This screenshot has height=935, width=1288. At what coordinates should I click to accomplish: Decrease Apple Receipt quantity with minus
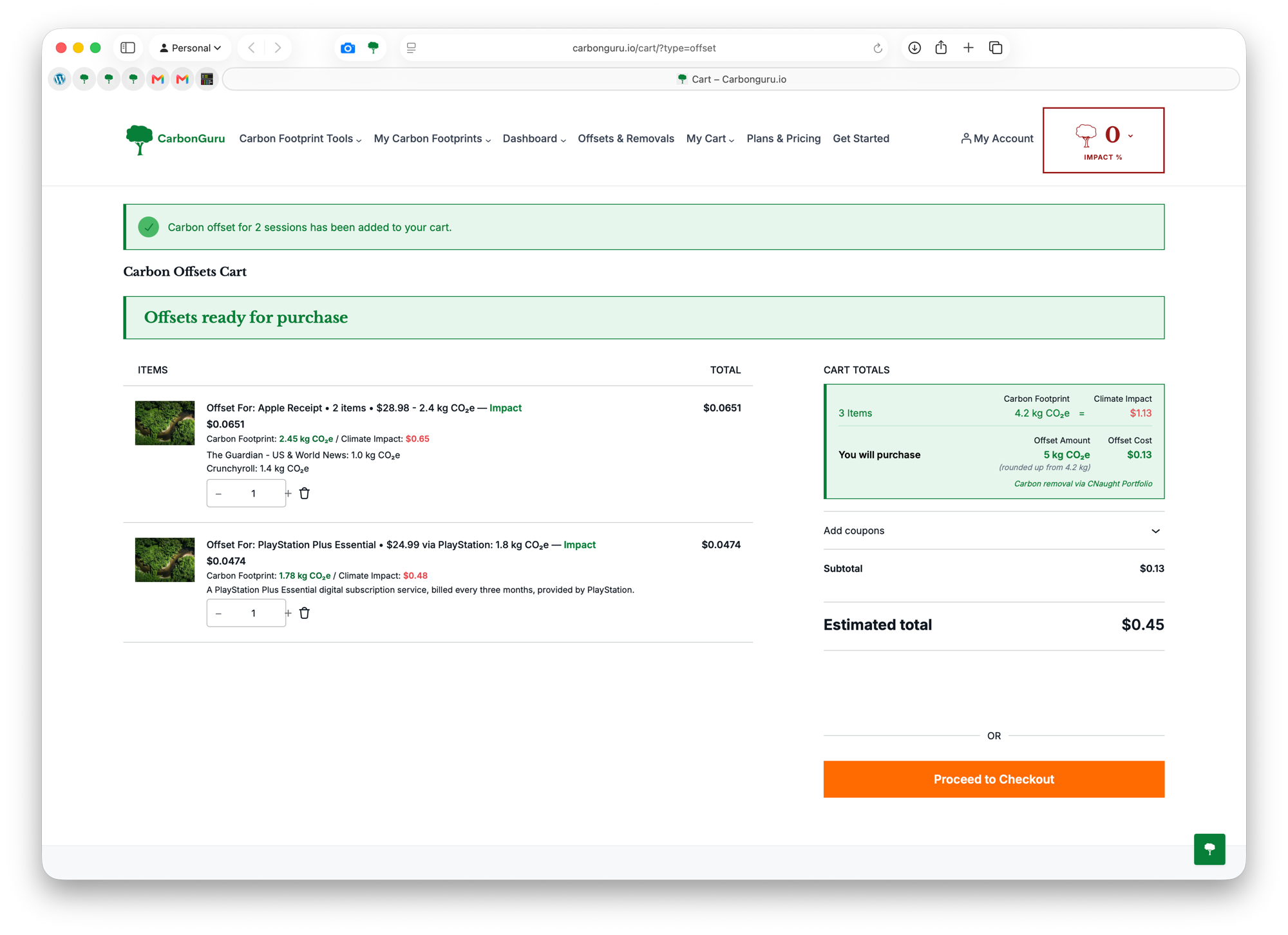click(x=219, y=494)
